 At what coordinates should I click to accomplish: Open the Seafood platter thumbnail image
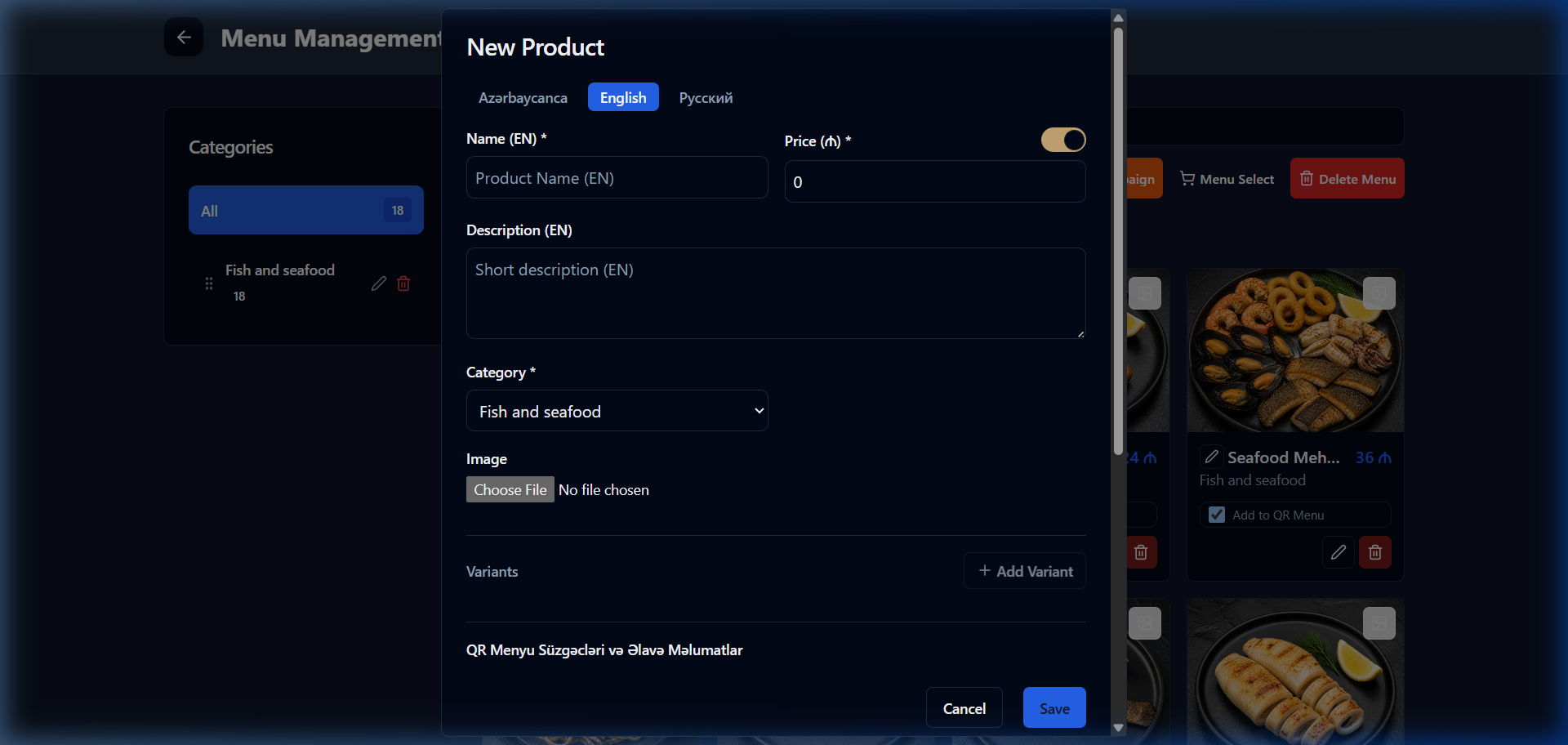coord(1295,350)
